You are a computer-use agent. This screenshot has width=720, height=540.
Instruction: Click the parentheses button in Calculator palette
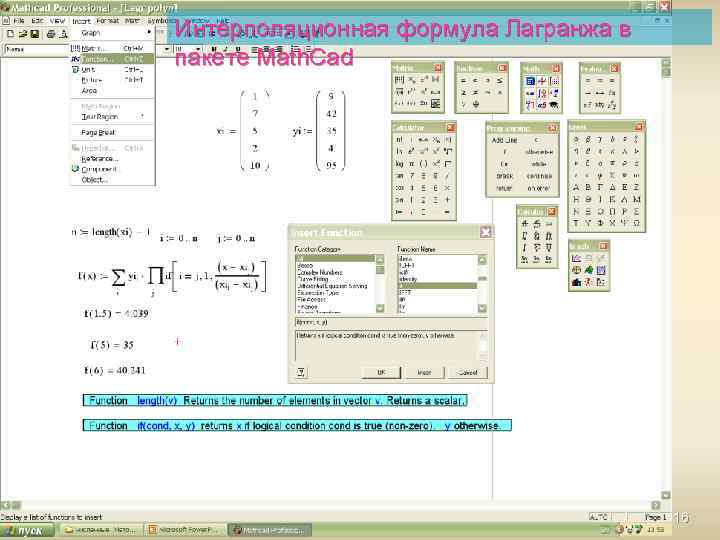[x=423, y=163]
